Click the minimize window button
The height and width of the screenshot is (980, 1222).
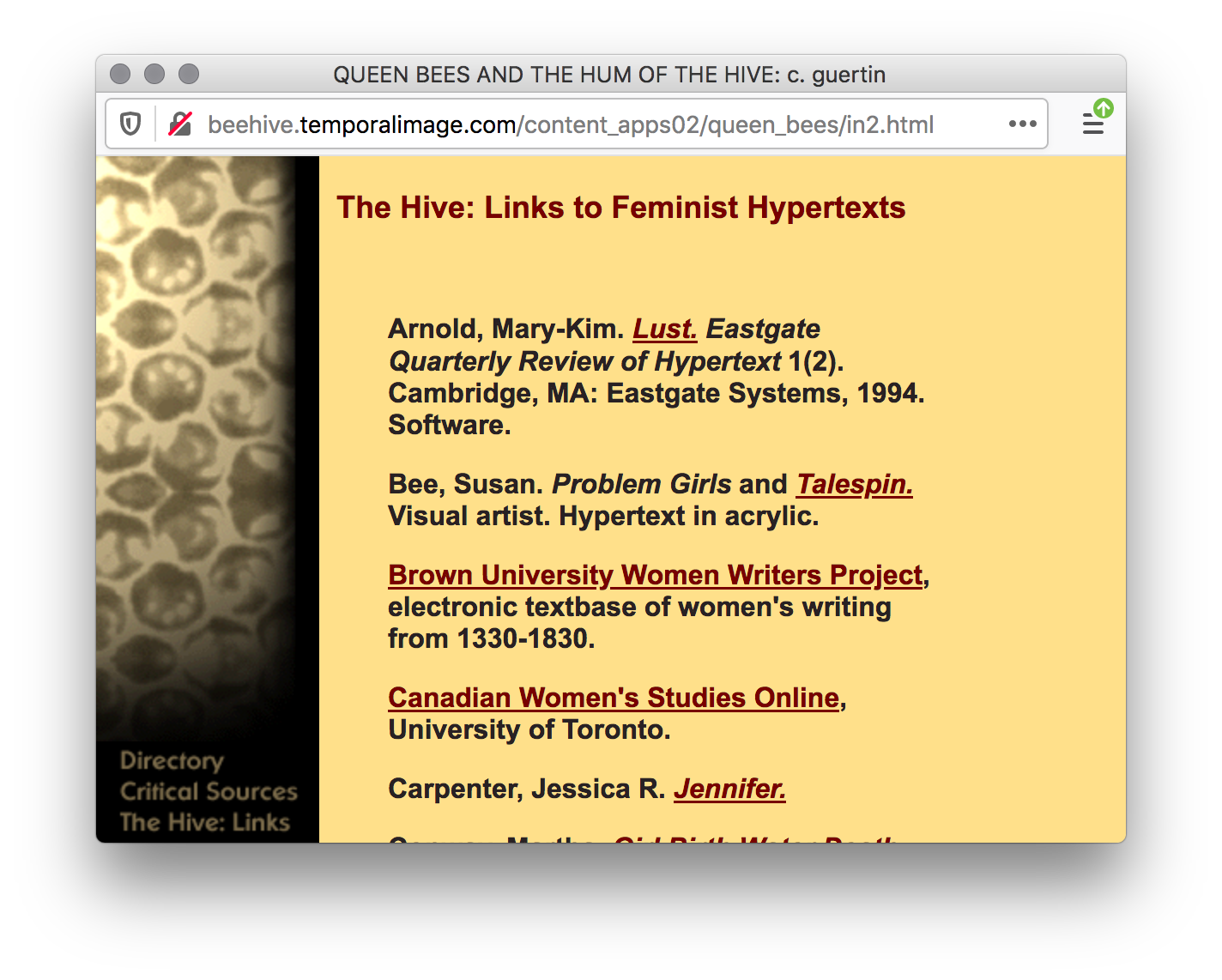click(154, 75)
